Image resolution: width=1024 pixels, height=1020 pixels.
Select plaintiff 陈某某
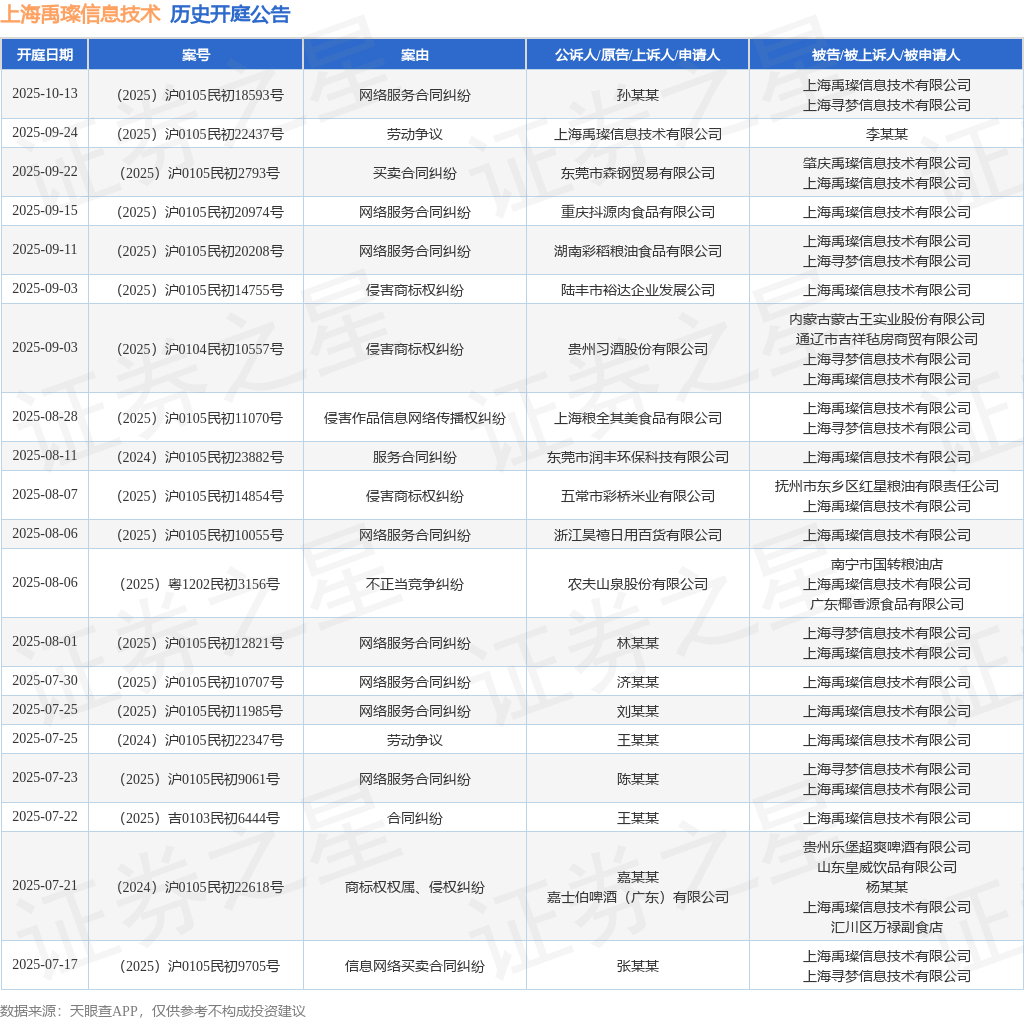[637, 779]
